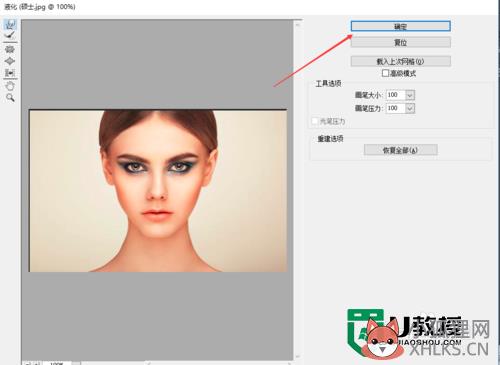This screenshot has width=500, height=365.
Task: Open the 画笔大小 dropdown arrow
Action: point(410,95)
